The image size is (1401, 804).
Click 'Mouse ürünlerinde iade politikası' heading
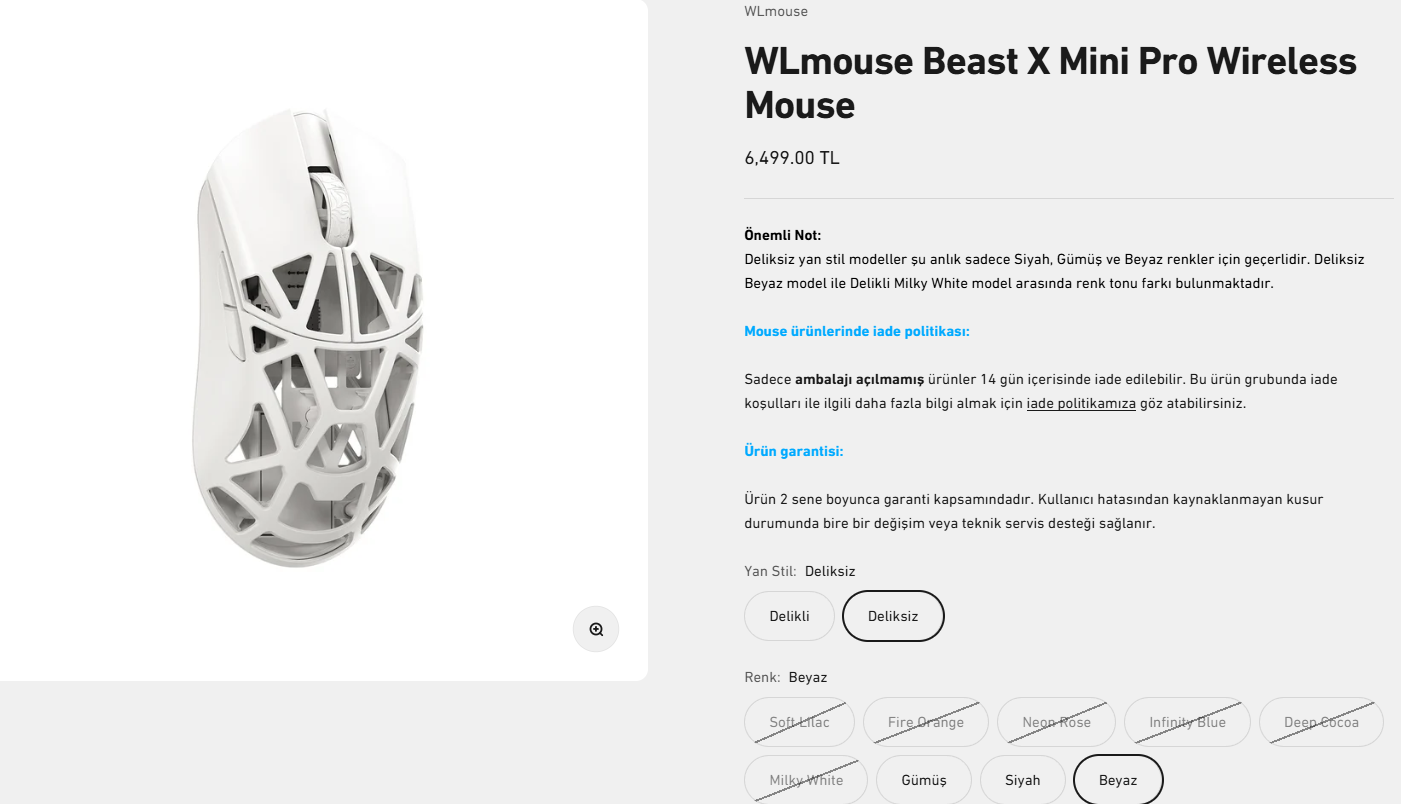point(856,331)
